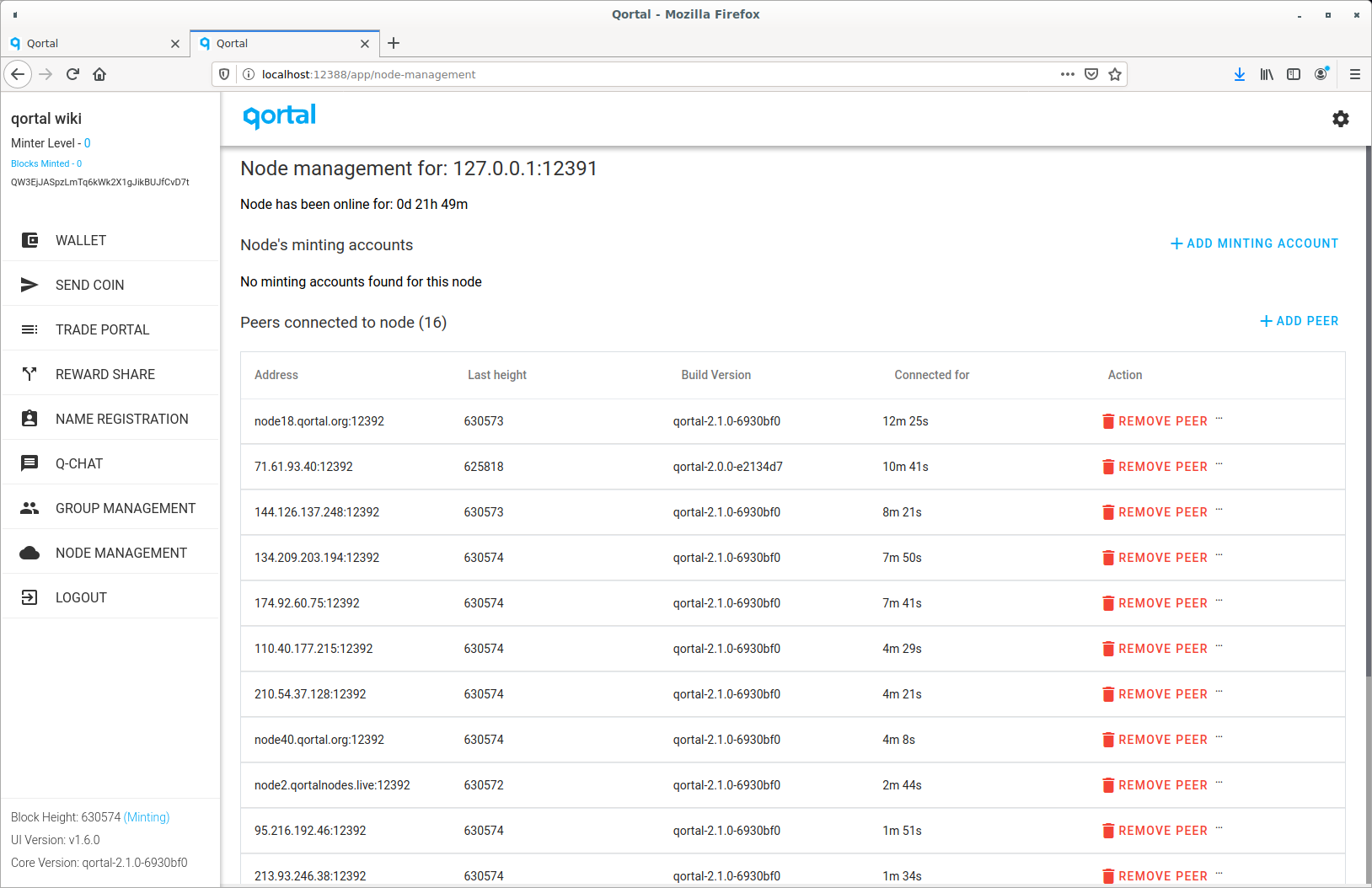Viewport: 1372px width, 888px height.
Task: Toggle the Firefox sidebar view icon
Action: click(x=1294, y=74)
